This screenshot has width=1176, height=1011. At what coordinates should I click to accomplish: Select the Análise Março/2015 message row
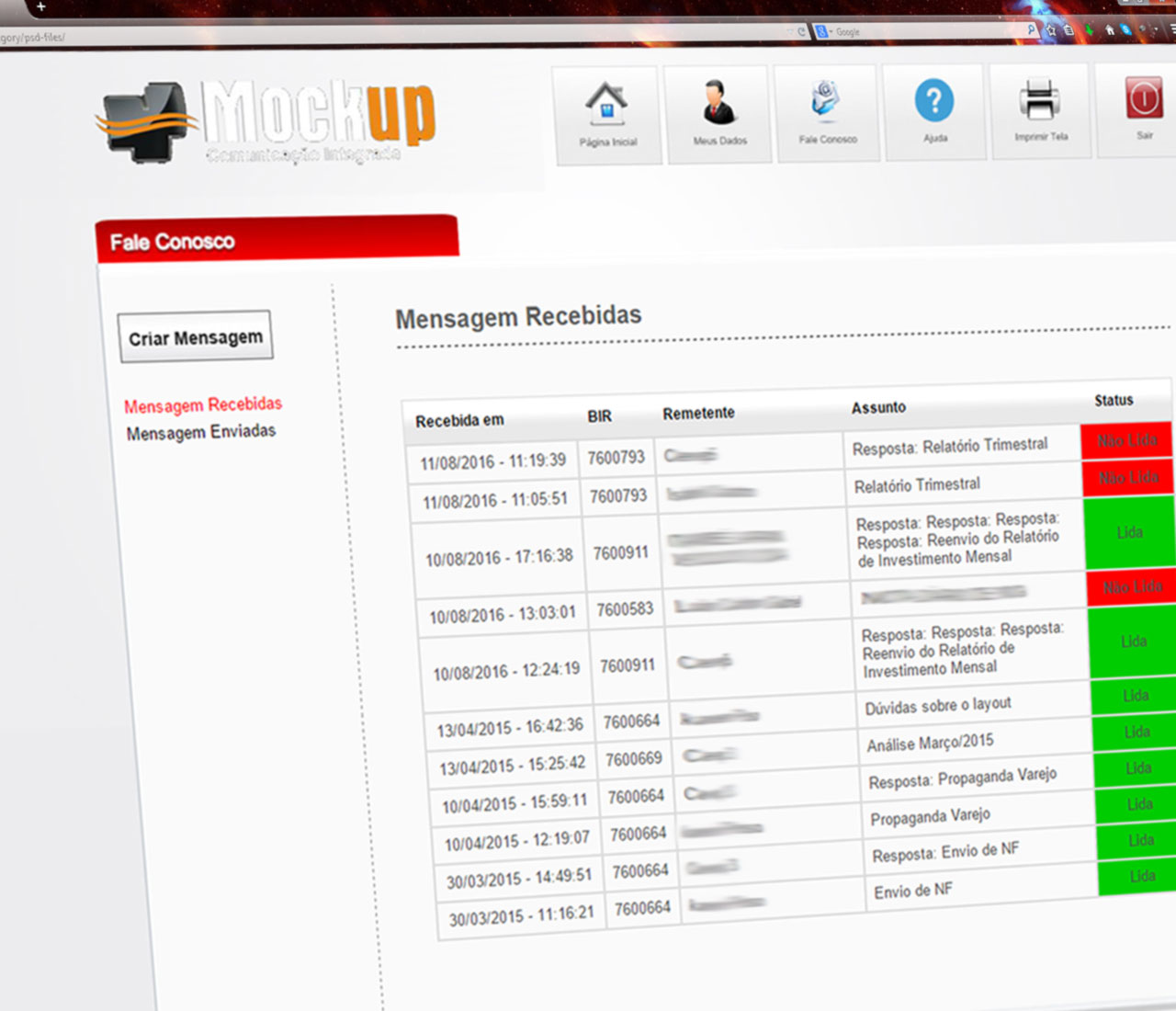[x=930, y=743]
